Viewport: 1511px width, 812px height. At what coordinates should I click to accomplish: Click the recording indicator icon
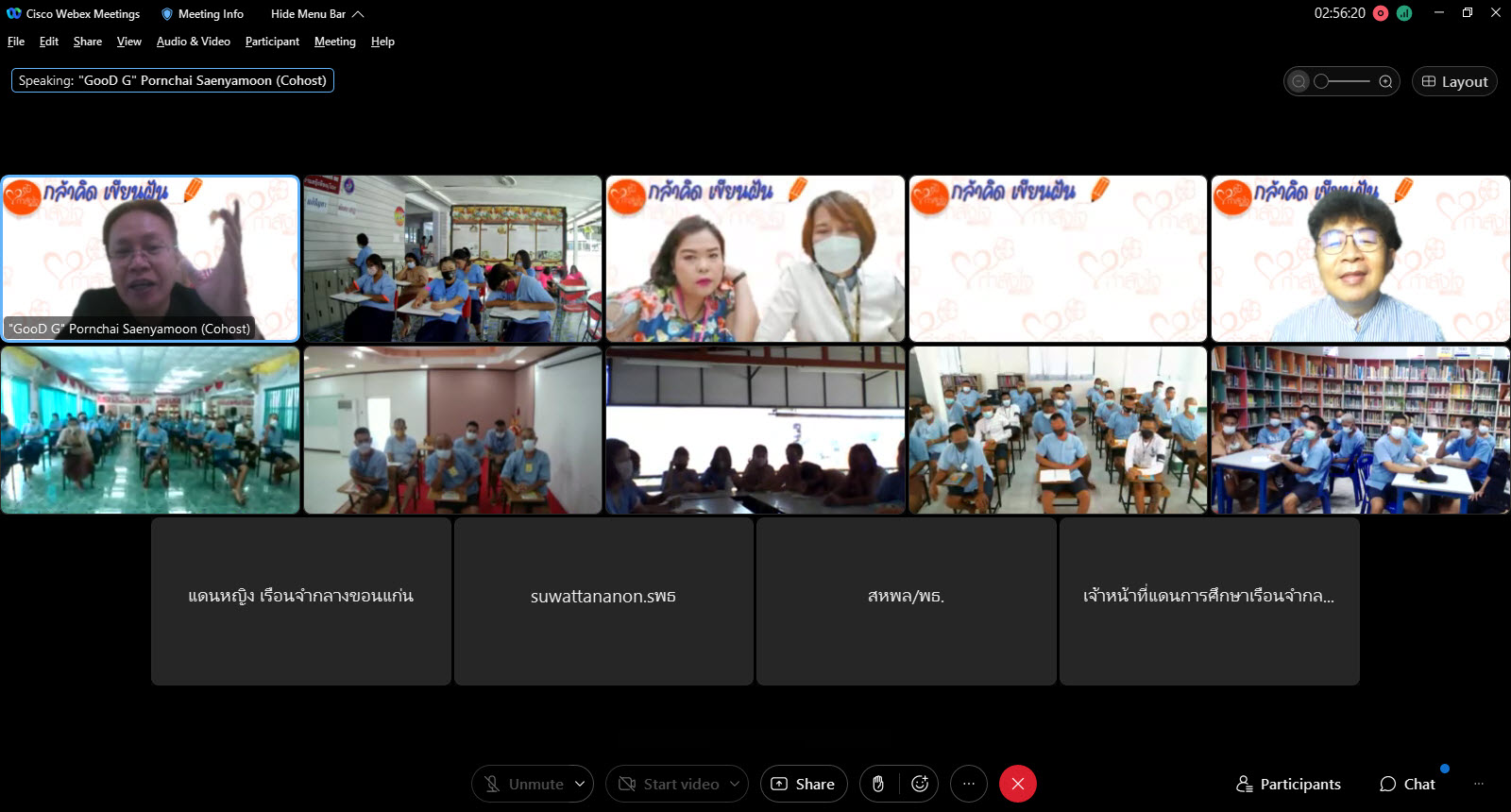click(x=1381, y=13)
